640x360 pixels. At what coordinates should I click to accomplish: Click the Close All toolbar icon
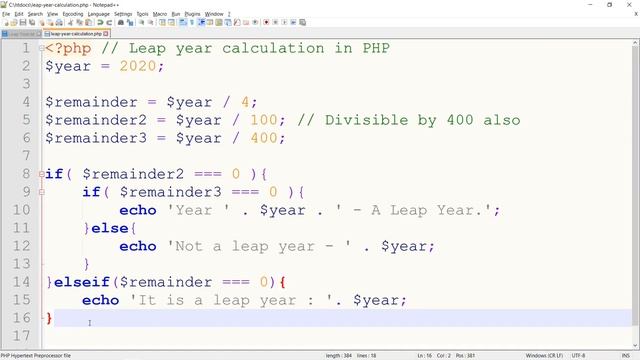tap(50, 22)
